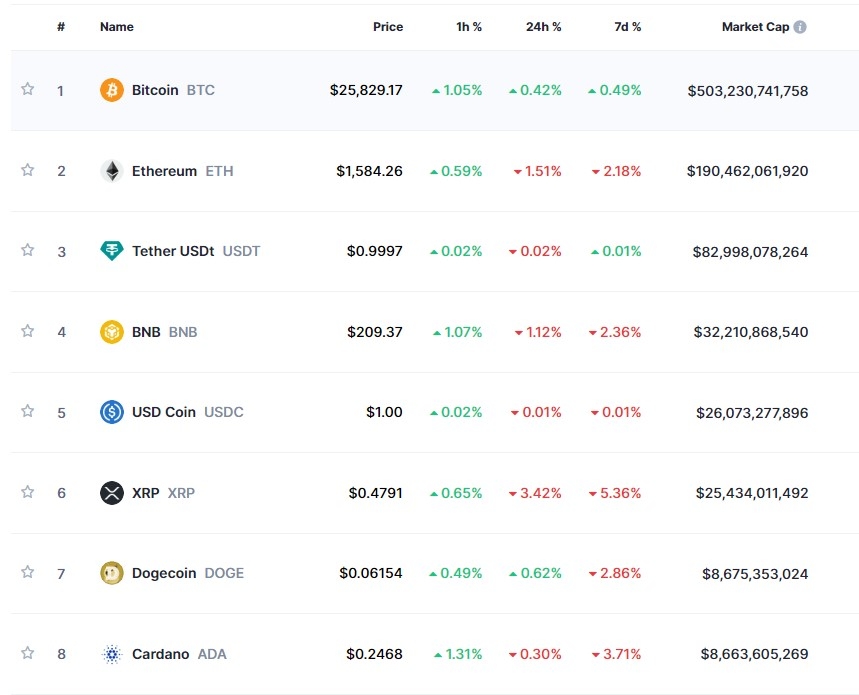This screenshot has height=695, width=859.
Task: Sort by the # rank column header
Action: click(x=61, y=27)
